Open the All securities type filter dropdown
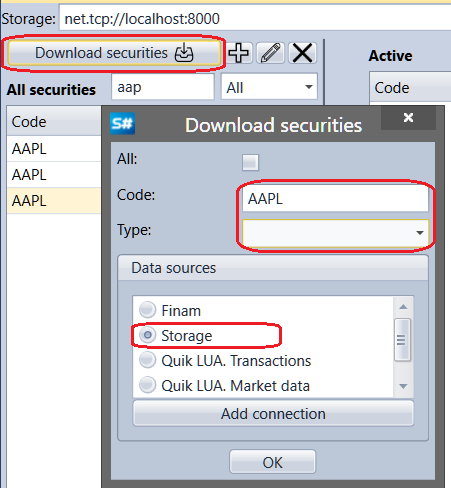The image size is (451, 488). [x=269, y=88]
